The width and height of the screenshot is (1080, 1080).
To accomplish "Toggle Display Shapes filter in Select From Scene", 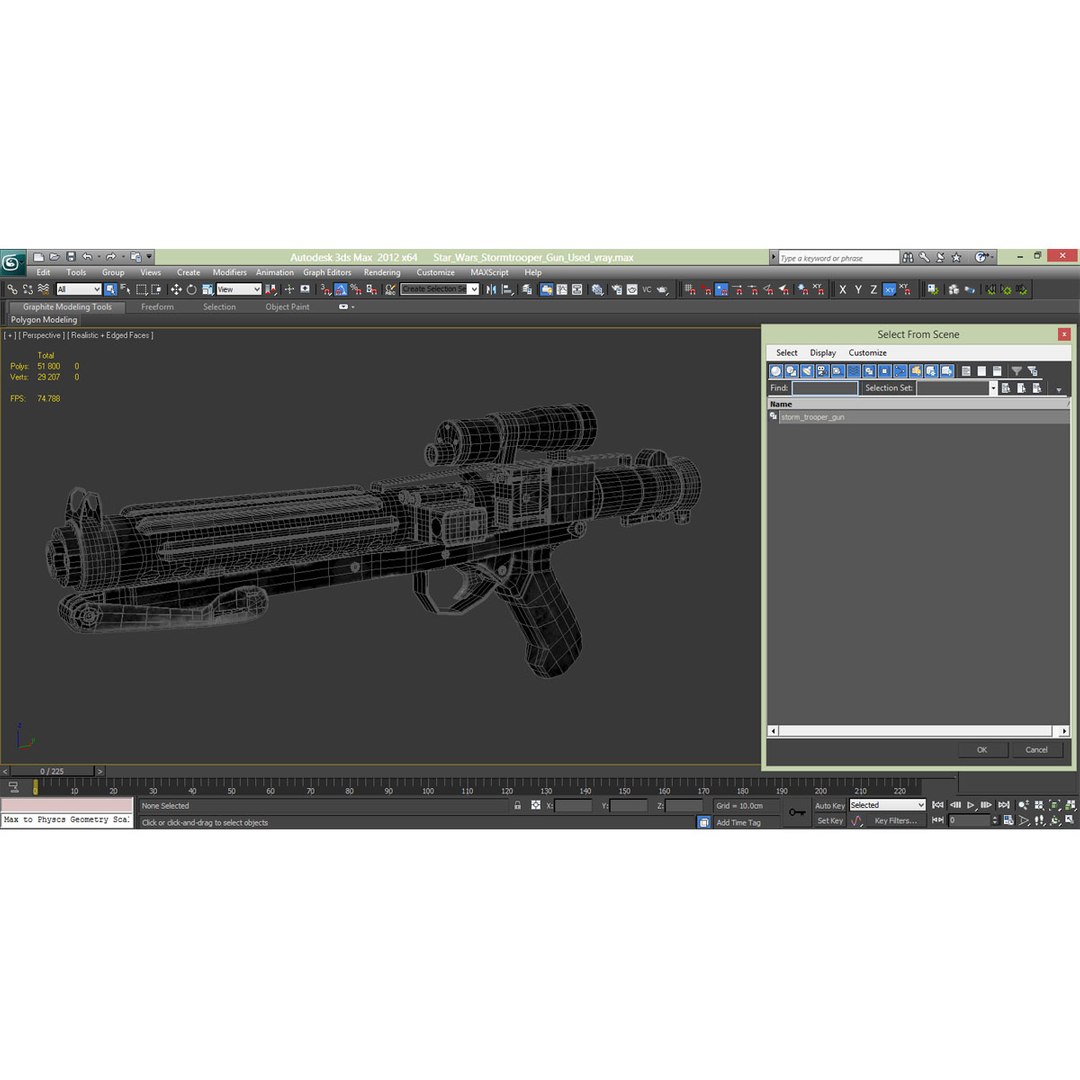I will coord(791,371).
